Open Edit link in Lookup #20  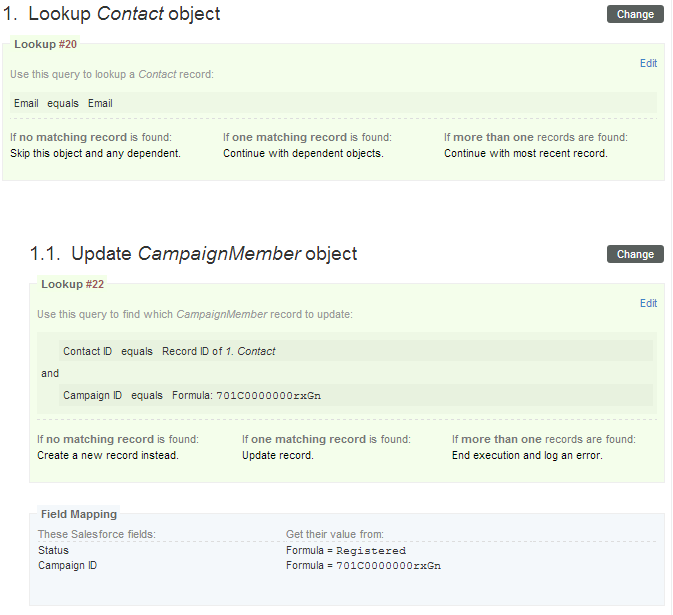[648, 64]
